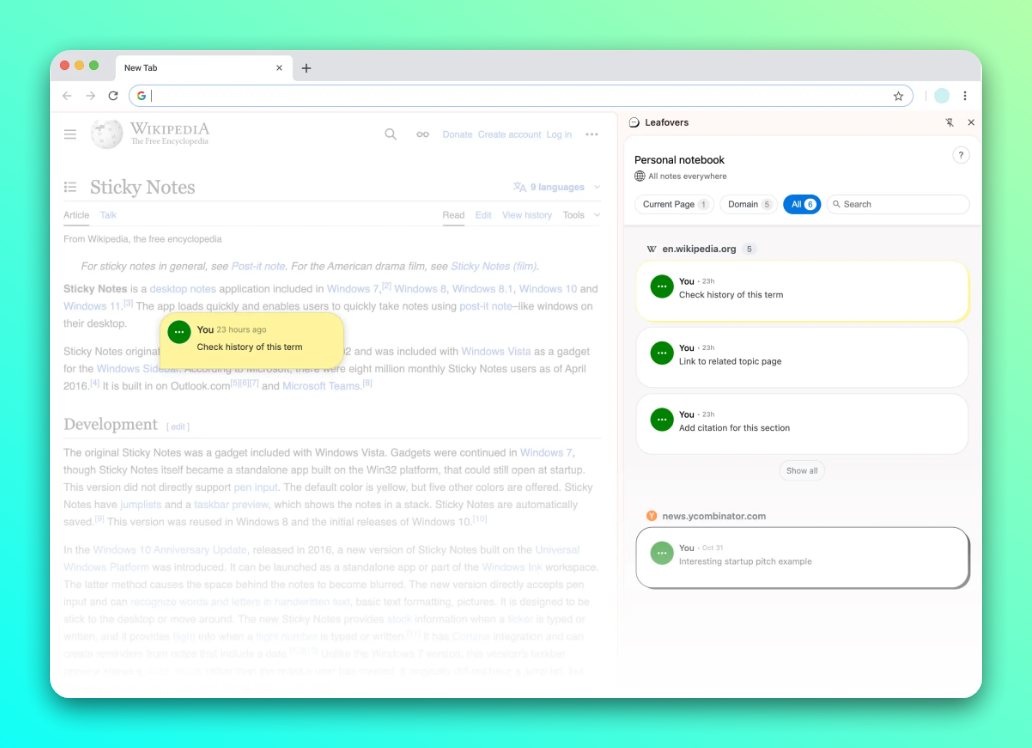
Task: Select the Domain notes filter
Action: pyautogui.click(x=748, y=204)
